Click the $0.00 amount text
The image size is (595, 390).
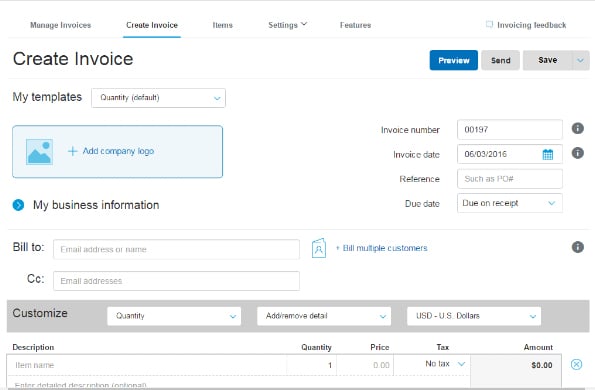point(542,365)
